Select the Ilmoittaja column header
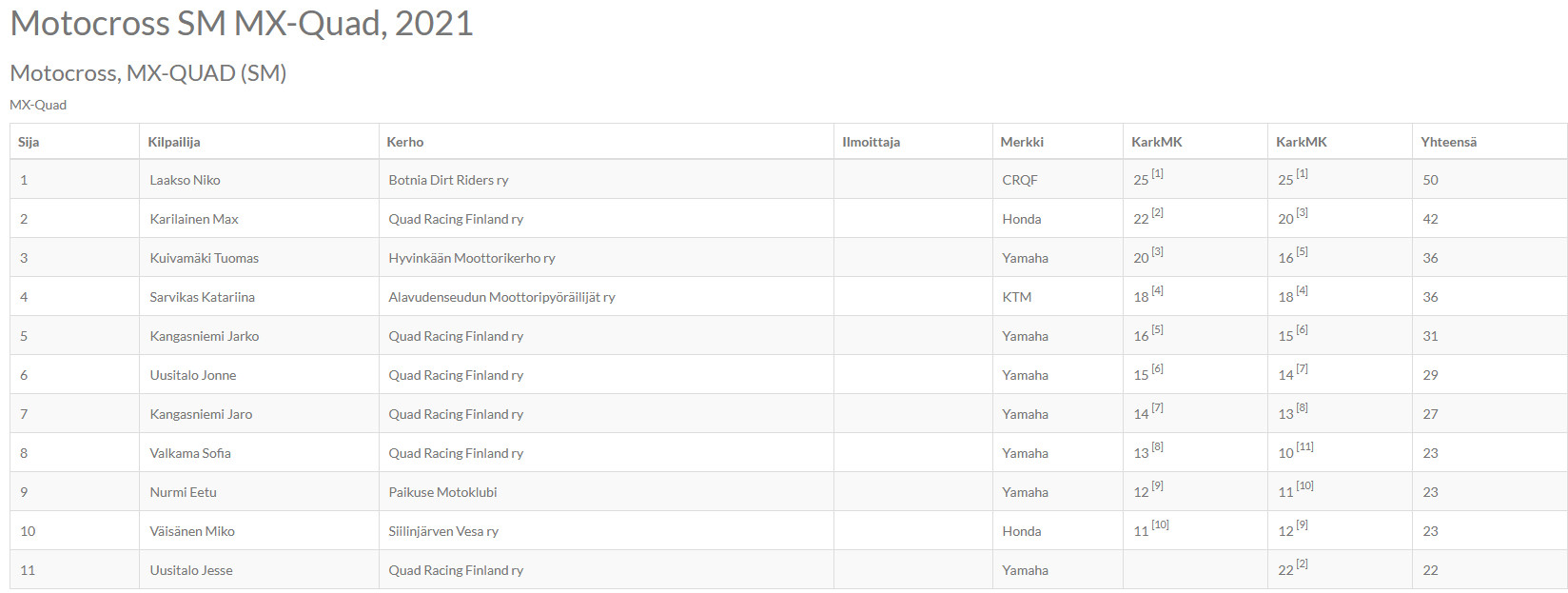Viewport: 1568px width, 593px height. click(x=871, y=142)
